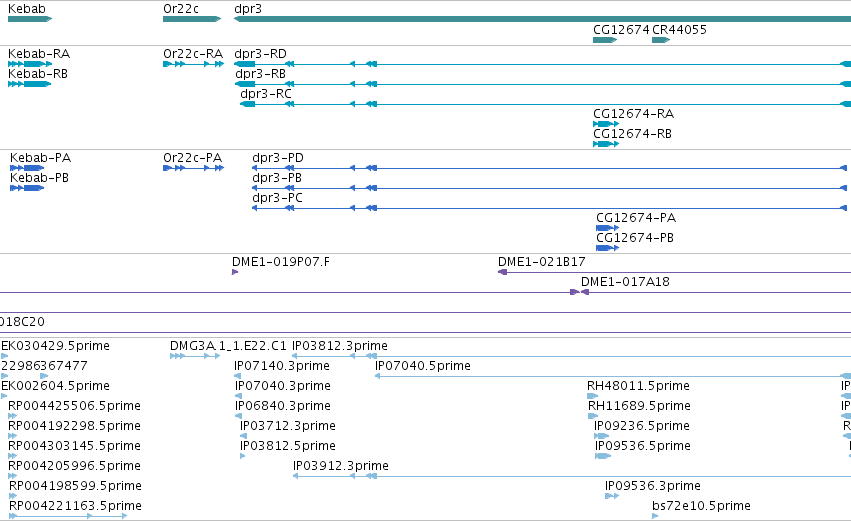Select the CG12674 gene label

(x=621, y=29)
